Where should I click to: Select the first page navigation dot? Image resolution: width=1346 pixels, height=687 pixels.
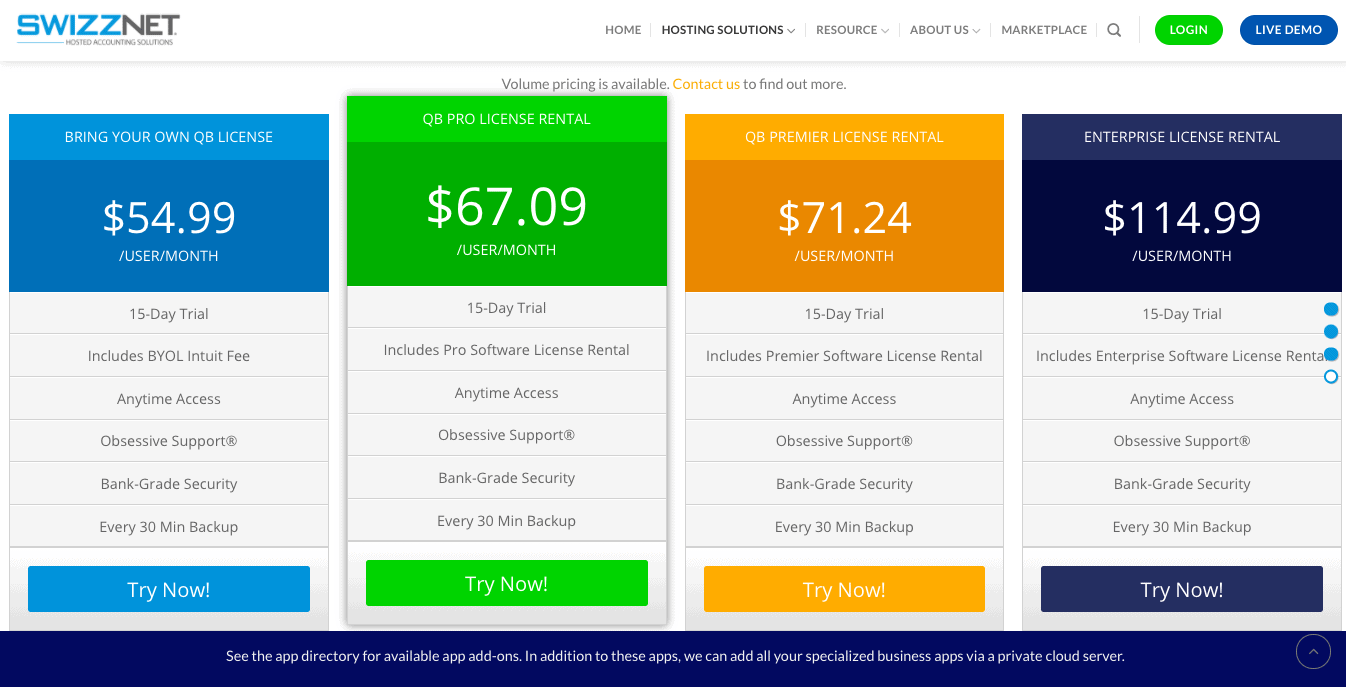(x=1331, y=310)
